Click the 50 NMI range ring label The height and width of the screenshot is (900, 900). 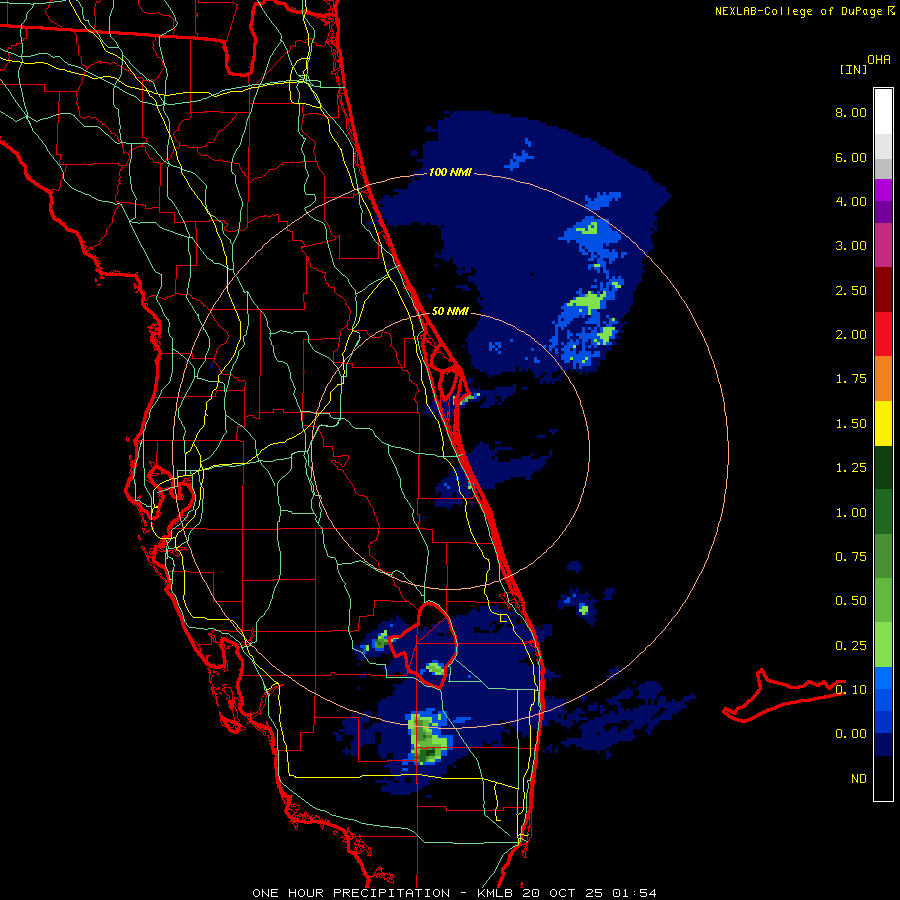(450, 311)
